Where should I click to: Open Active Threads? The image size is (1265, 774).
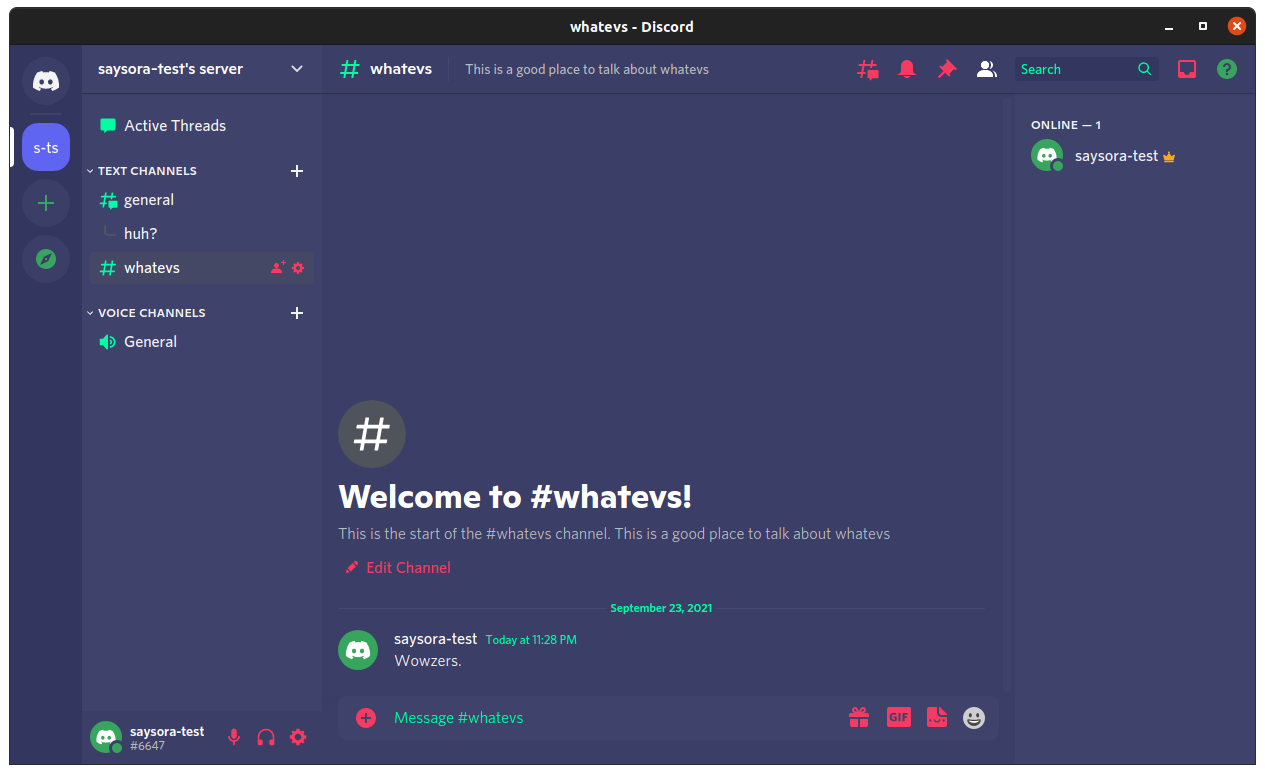click(175, 125)
